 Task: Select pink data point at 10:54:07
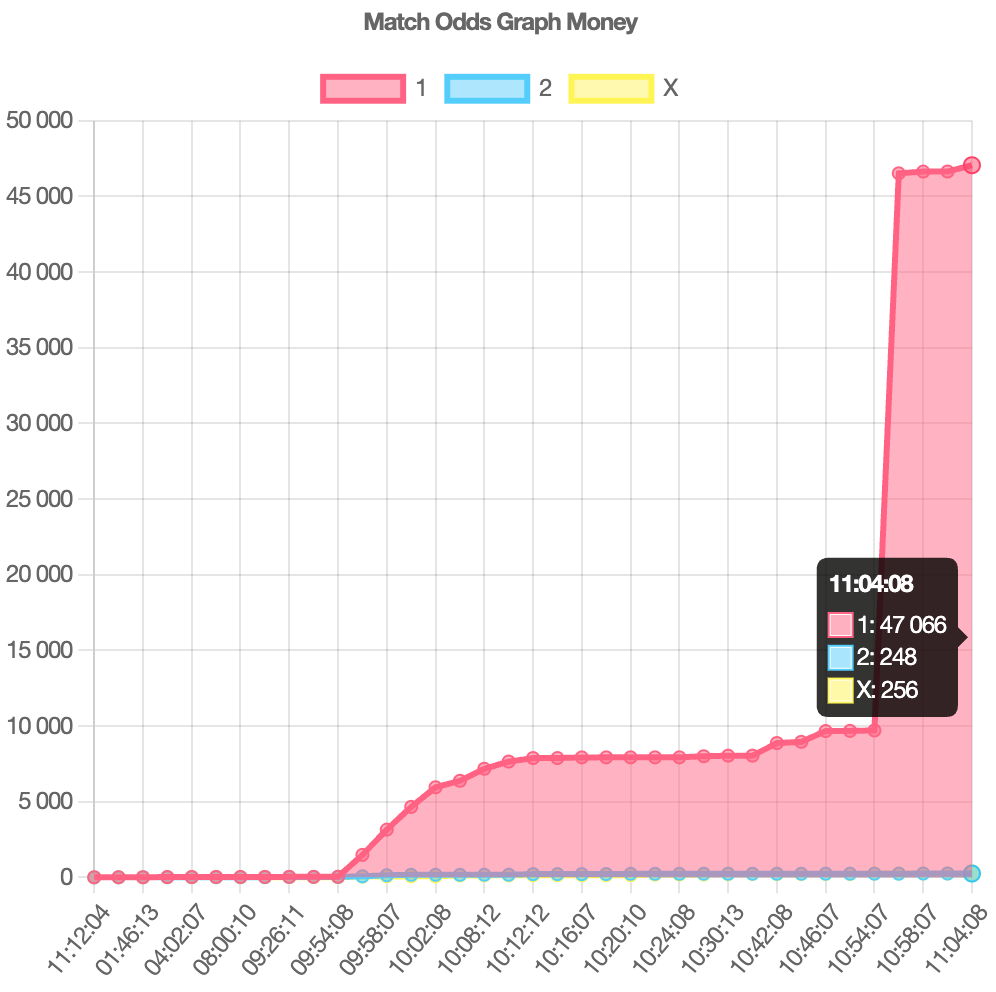tap(874, 730)
